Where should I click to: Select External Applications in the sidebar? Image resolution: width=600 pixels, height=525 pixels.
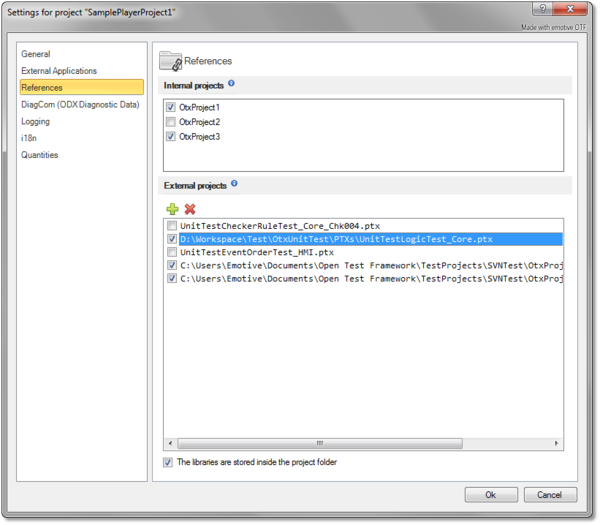[x=59, y=71]
